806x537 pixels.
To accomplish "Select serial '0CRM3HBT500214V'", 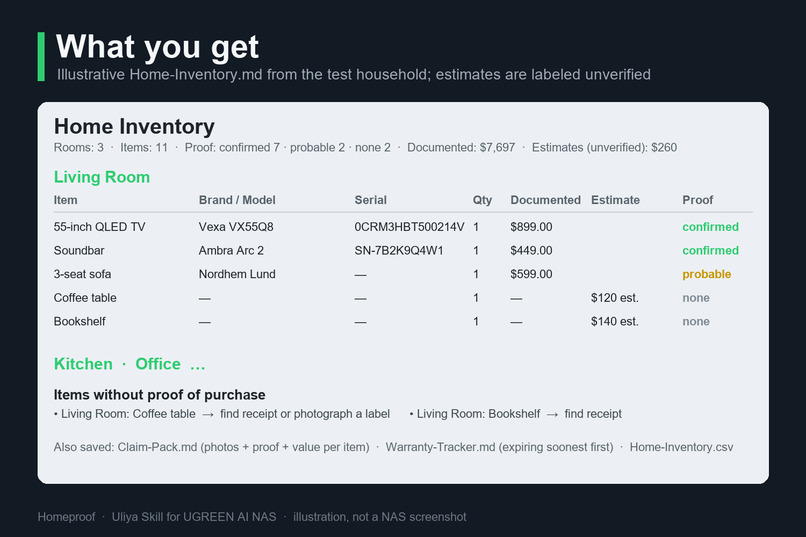I will 409,227.
